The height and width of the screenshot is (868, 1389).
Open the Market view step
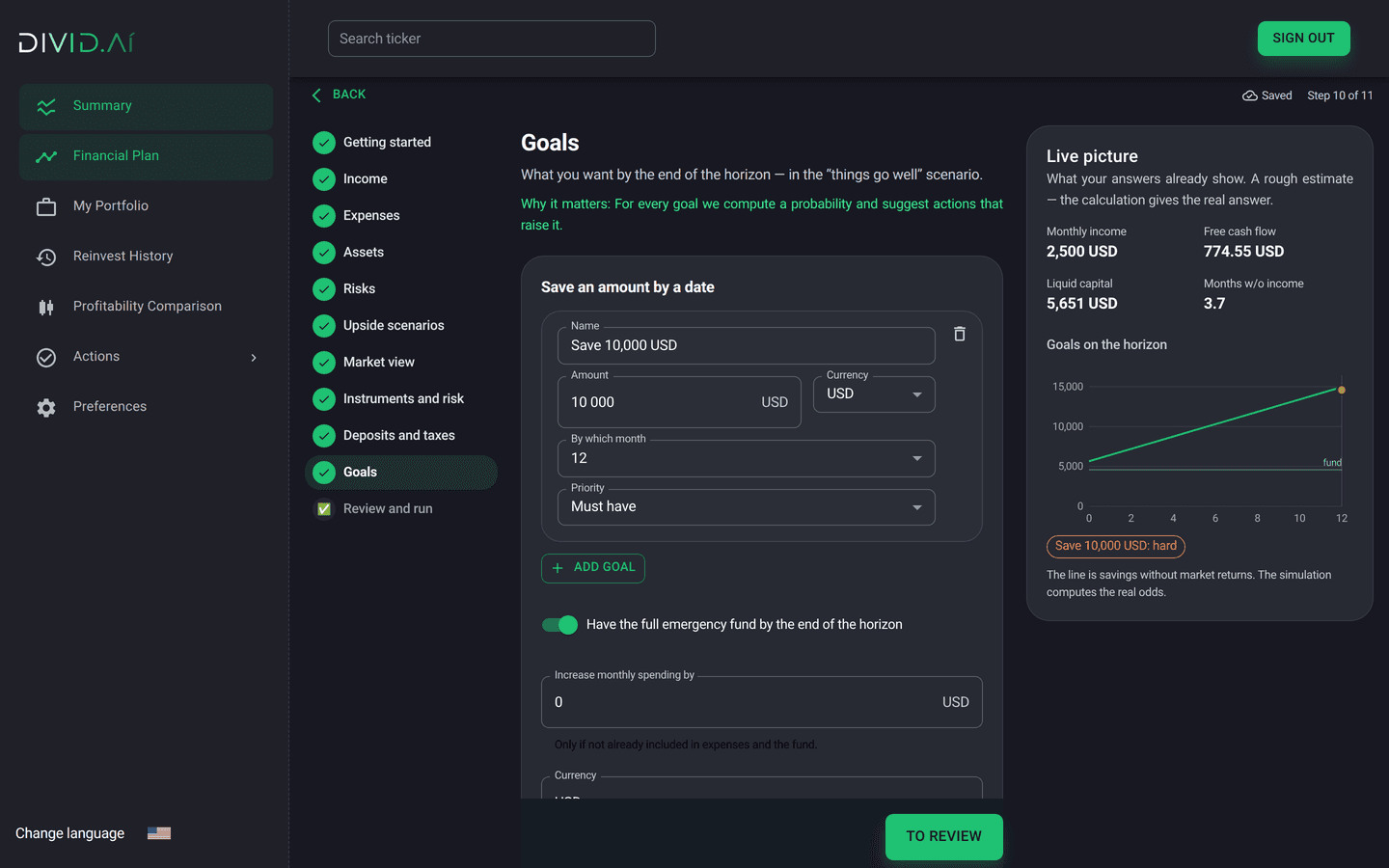click(x=401, y=363)
